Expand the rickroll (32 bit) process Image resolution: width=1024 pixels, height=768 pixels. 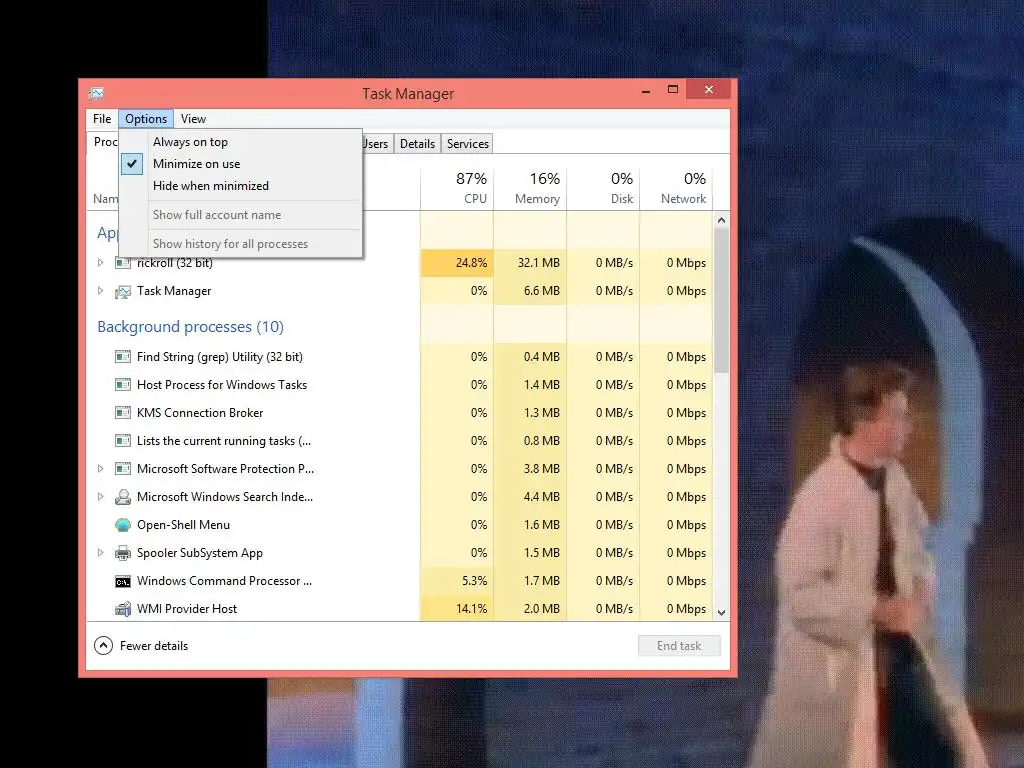(101, 263)
